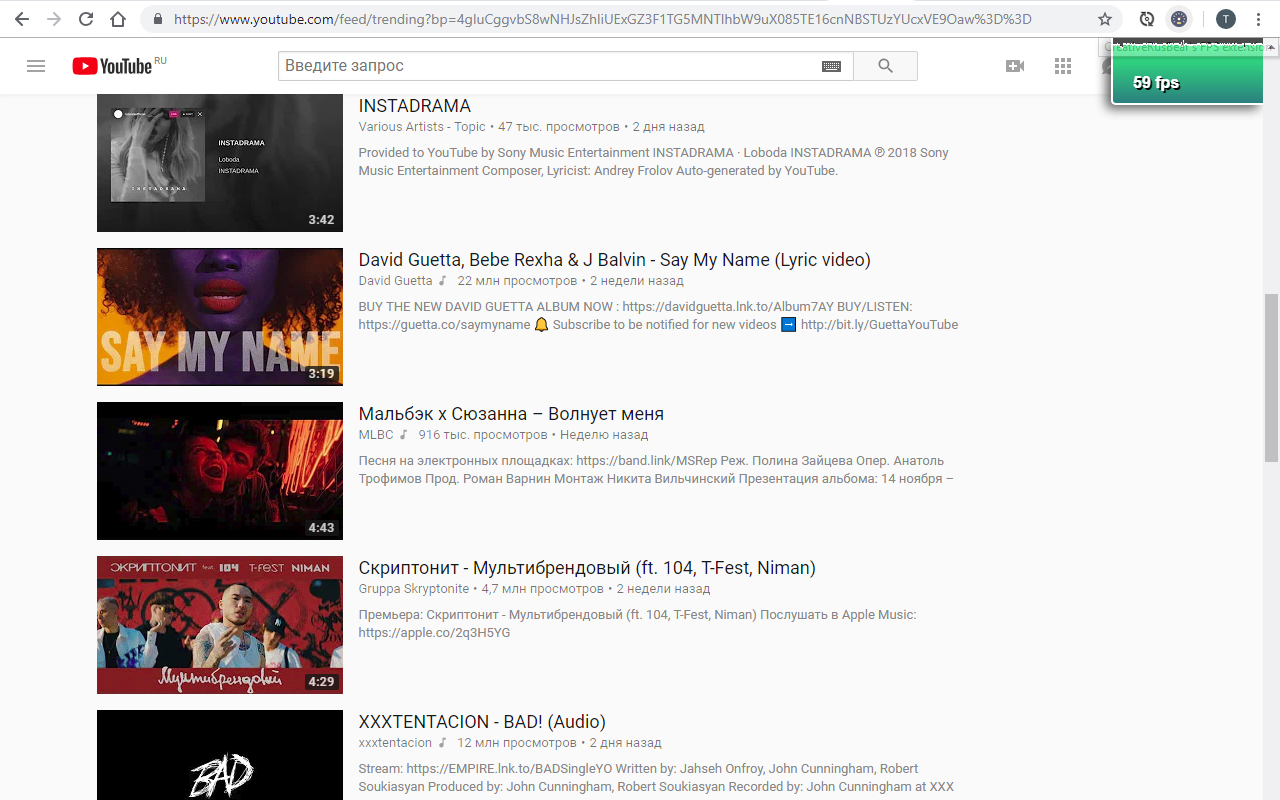This screenshot has height=800, width=1280.
Task: Open the Скриптонит Мультибрендовый video thumbnail
Action: (x=219, y=625)
